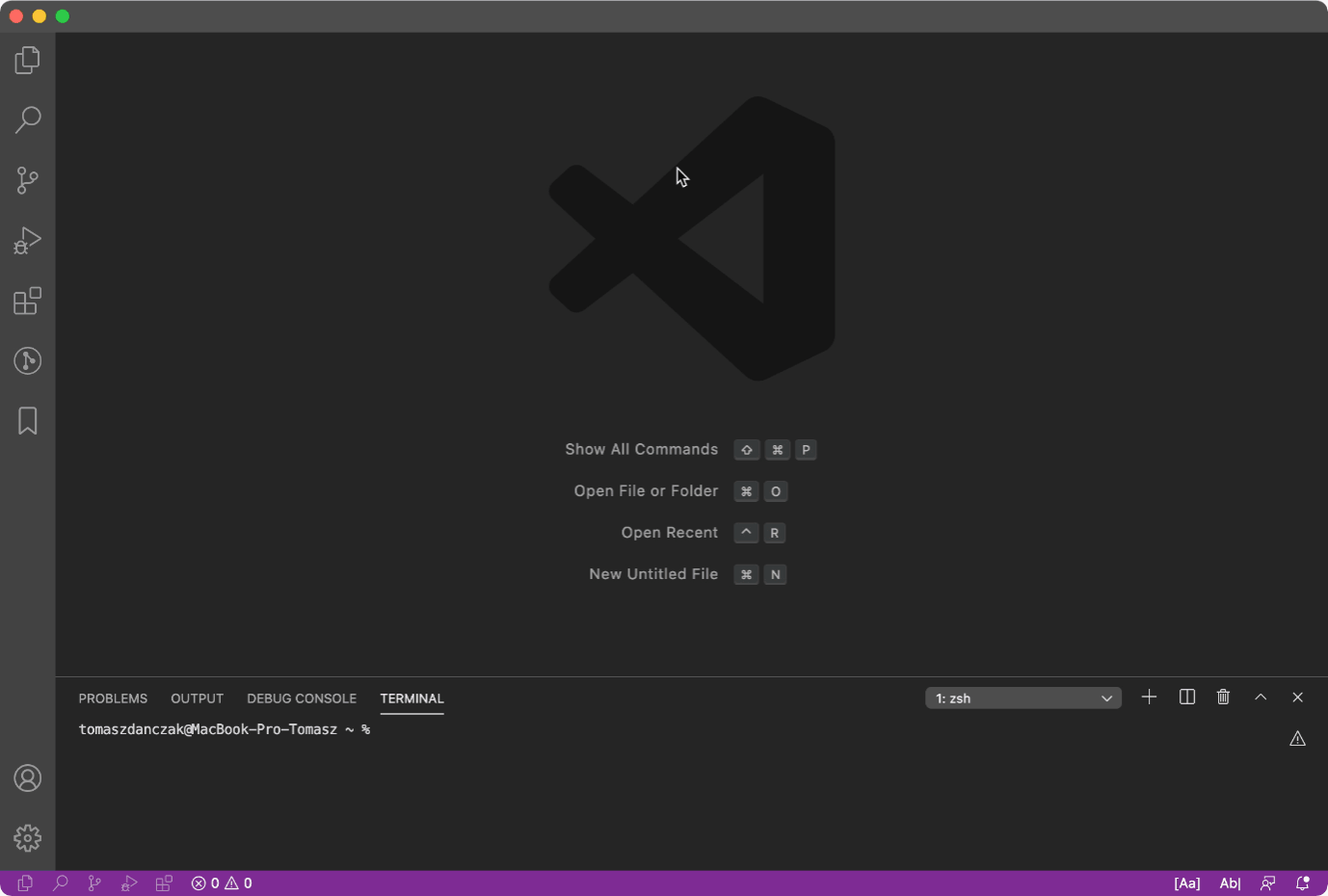Close the bottom panel

[1297, 697]
